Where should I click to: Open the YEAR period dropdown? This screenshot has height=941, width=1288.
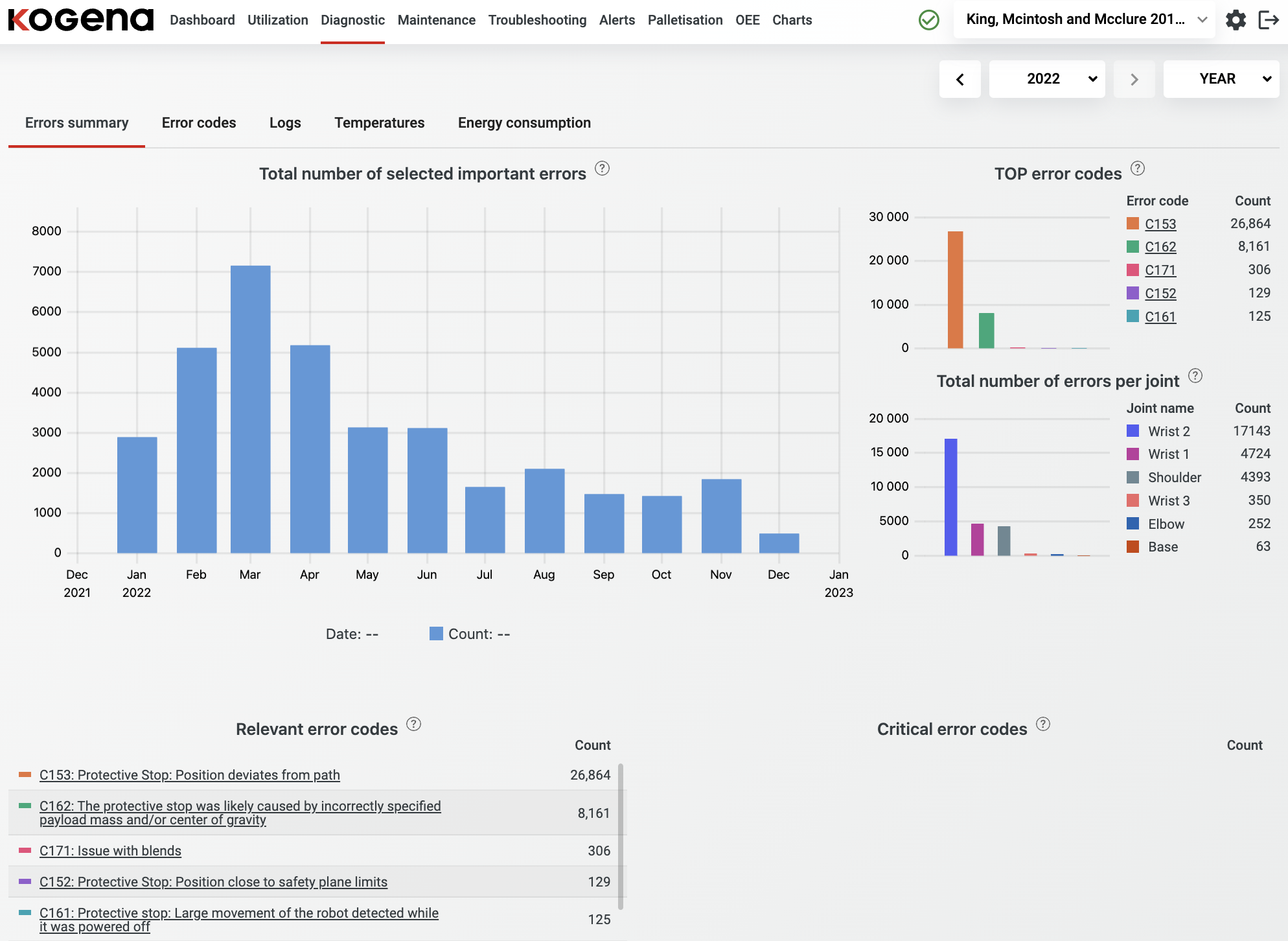1221,79
